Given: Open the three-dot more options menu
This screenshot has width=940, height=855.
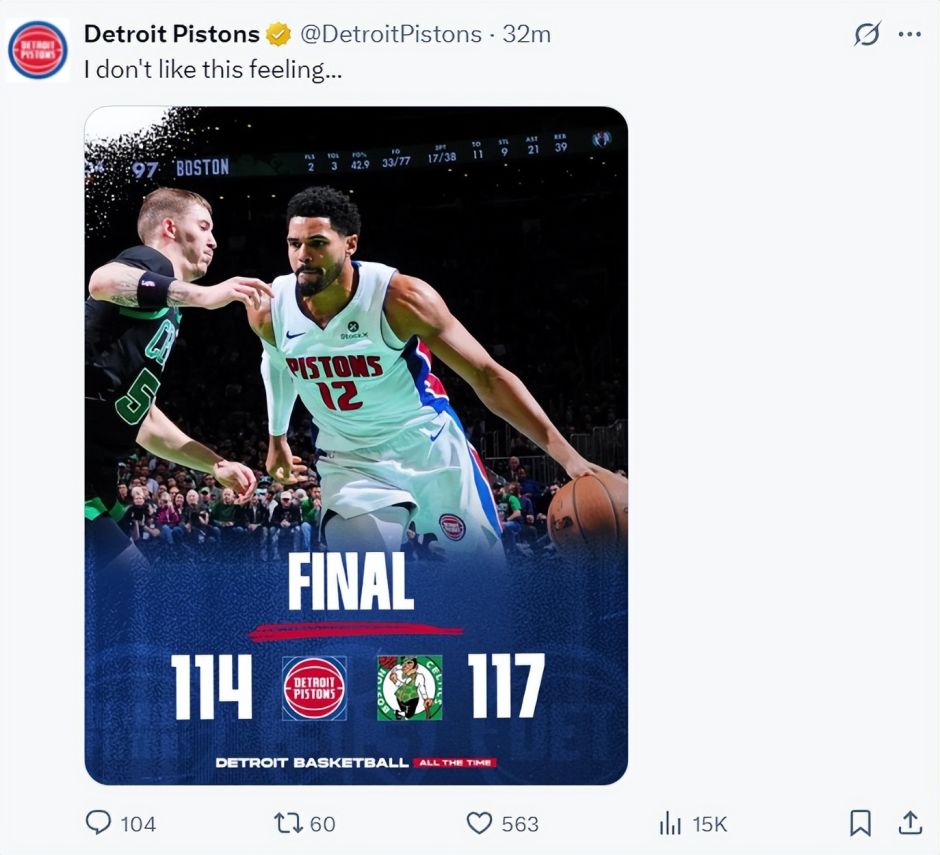Looking at the screenshot, I should click(909, 34).
